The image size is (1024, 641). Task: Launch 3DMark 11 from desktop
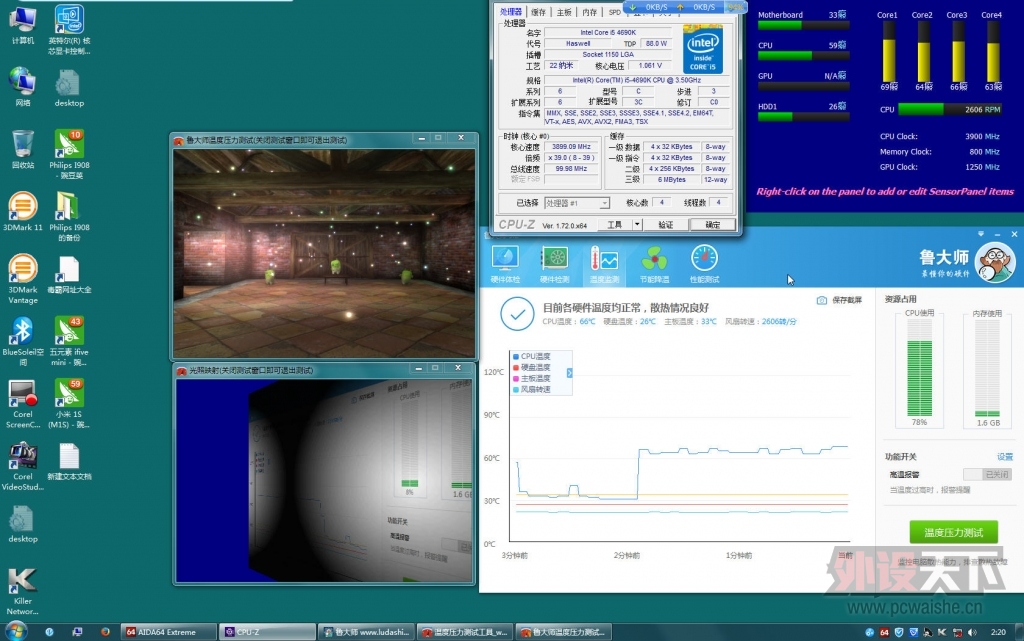(x=23, y=211)
